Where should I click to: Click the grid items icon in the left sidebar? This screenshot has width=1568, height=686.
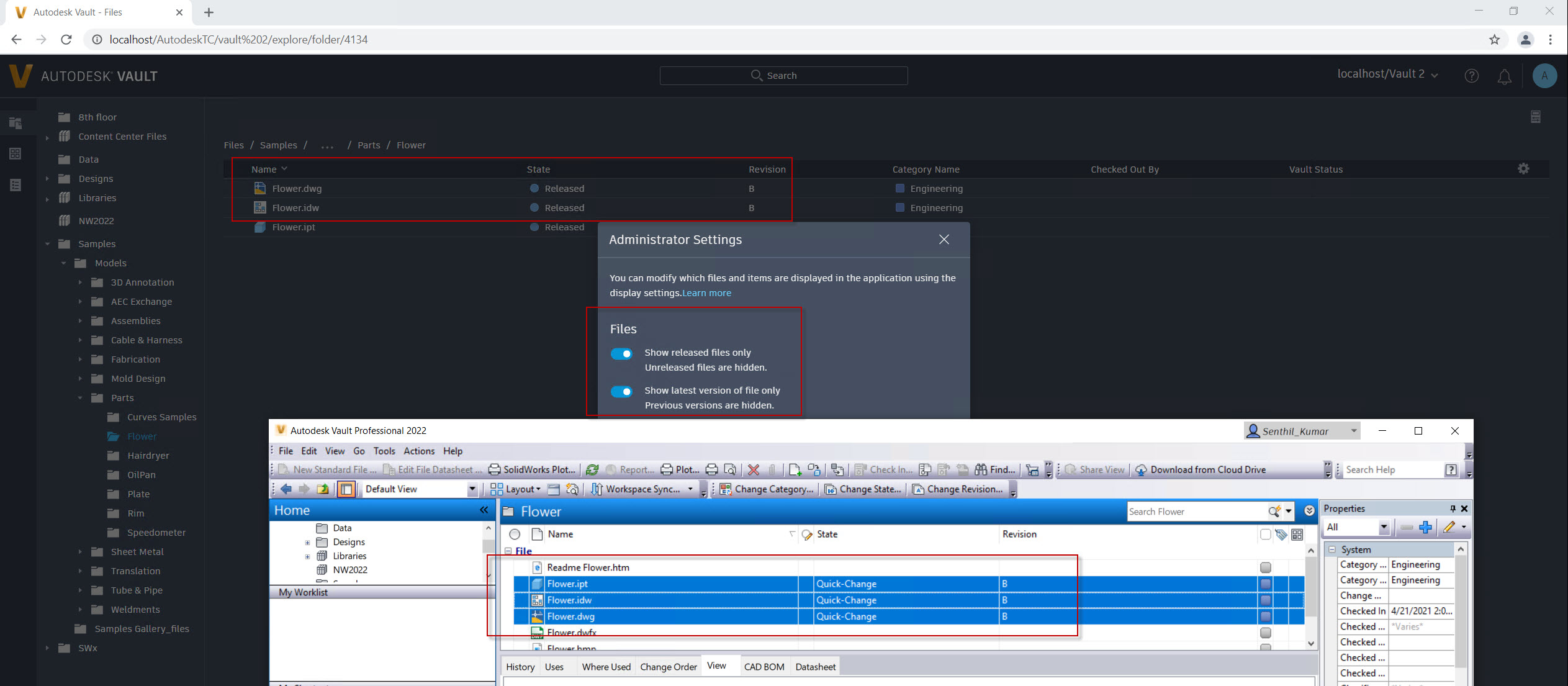click(16, 153)
